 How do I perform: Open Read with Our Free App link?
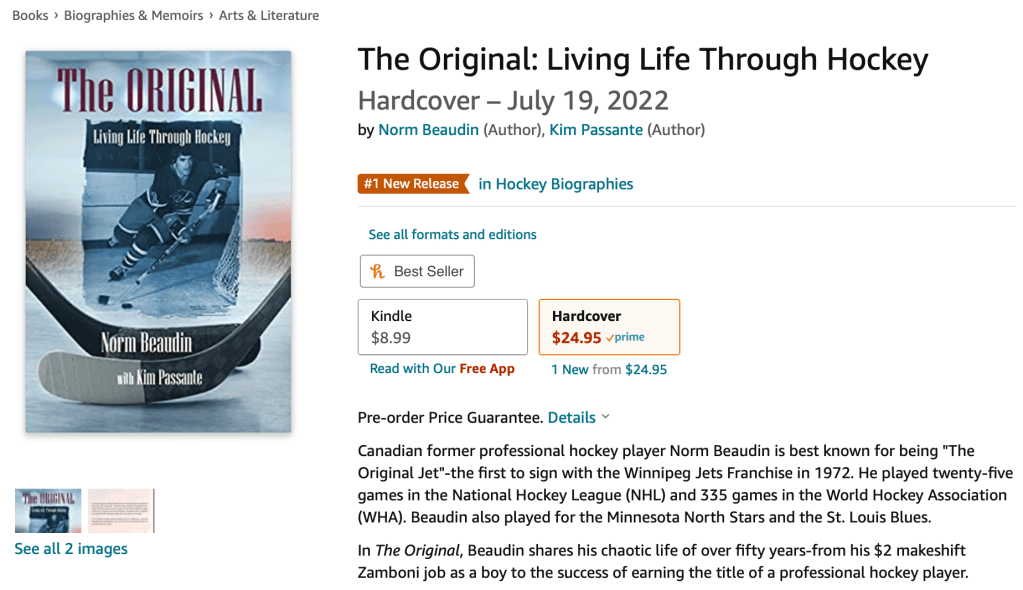click(x=442, y=369)
